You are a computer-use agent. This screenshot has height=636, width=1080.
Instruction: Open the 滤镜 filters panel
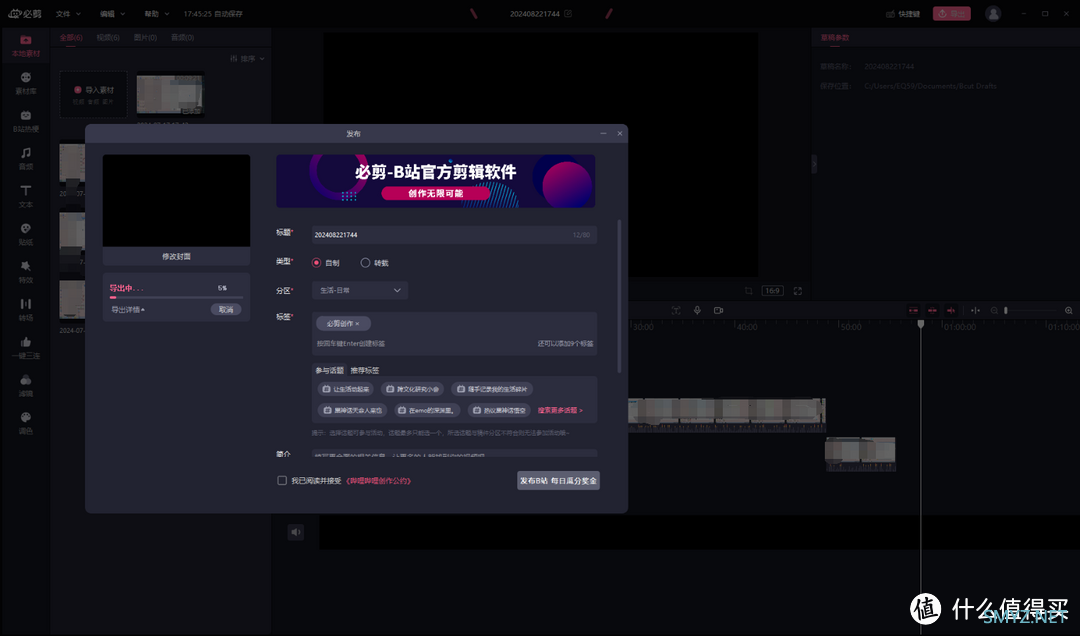pos(25,386)
